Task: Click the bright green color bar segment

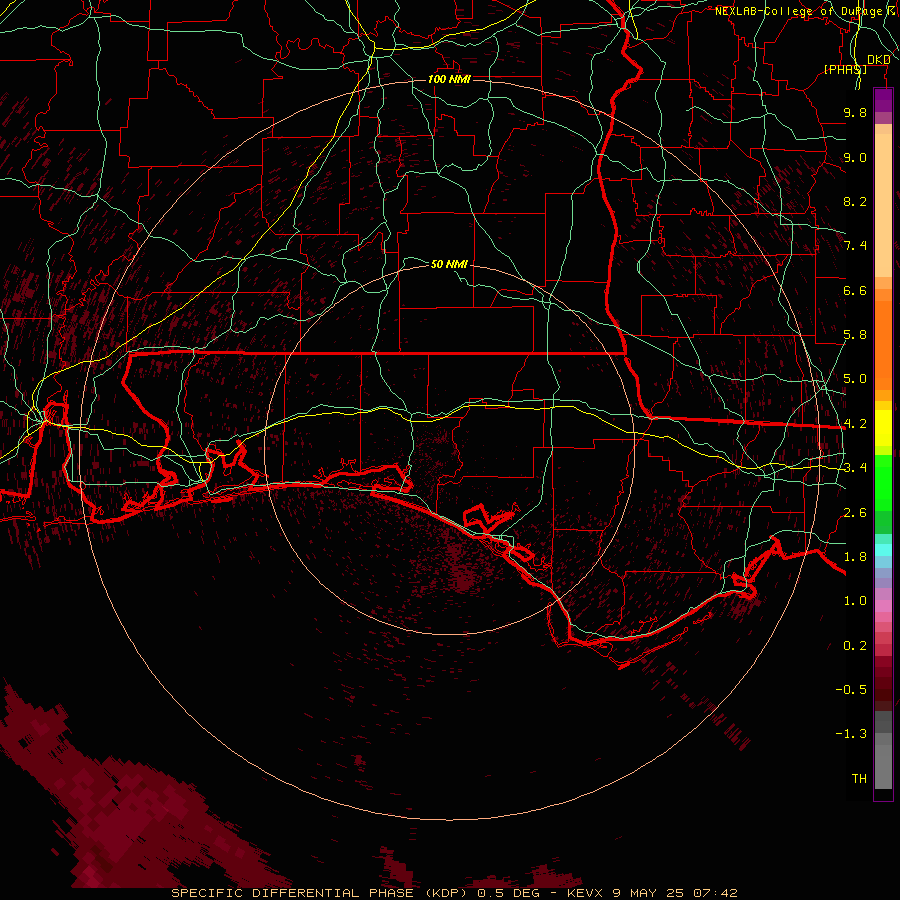Action: tap(883, 482)
